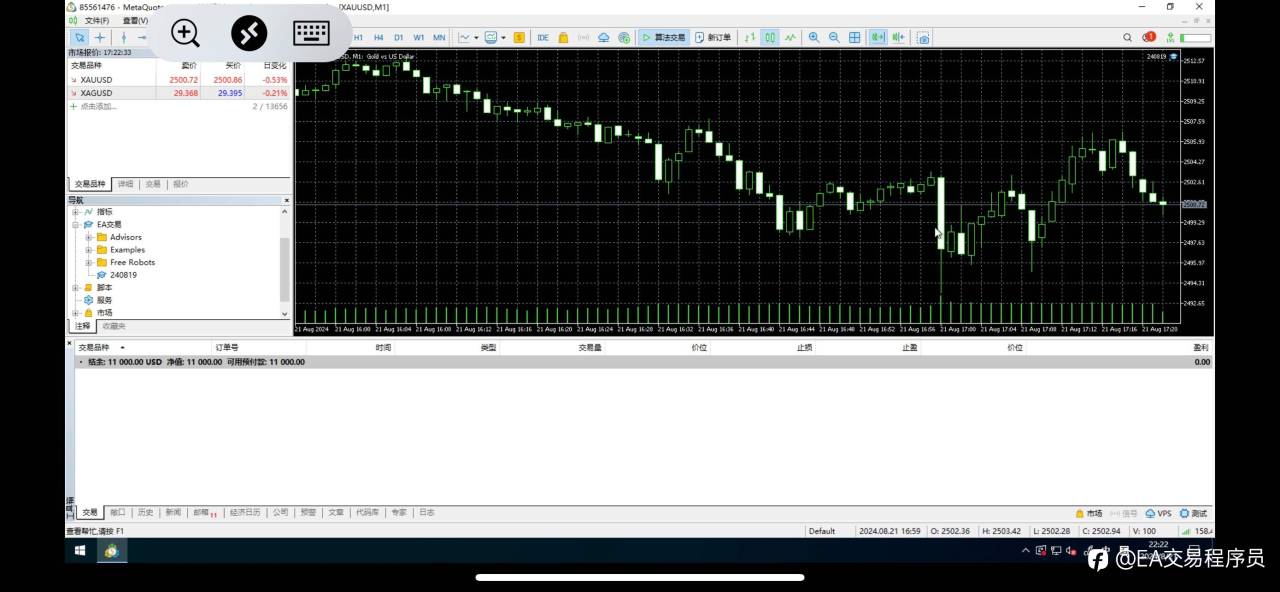
Task: Activate the crosshair tool
Action: [100, 37]
